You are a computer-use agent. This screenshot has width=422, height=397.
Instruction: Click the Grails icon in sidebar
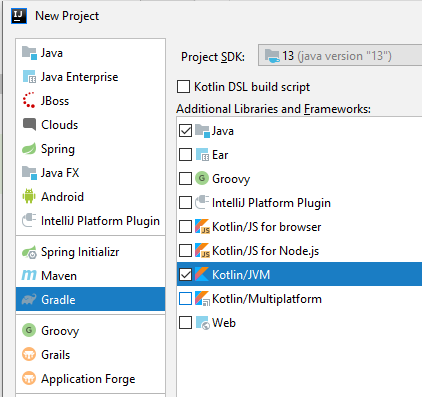click(x=29, y=354)
